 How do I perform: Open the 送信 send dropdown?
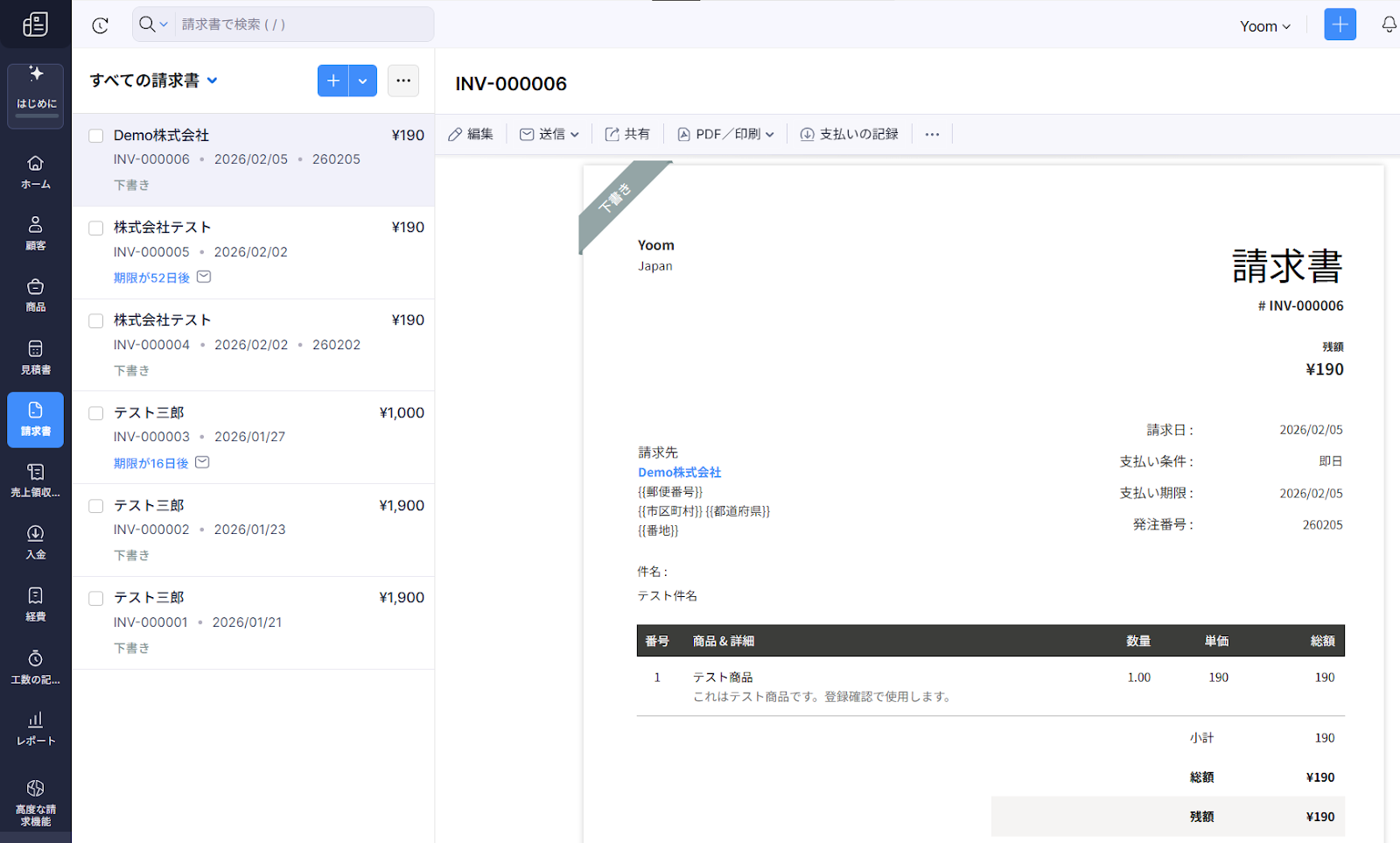tap(549, 134)
